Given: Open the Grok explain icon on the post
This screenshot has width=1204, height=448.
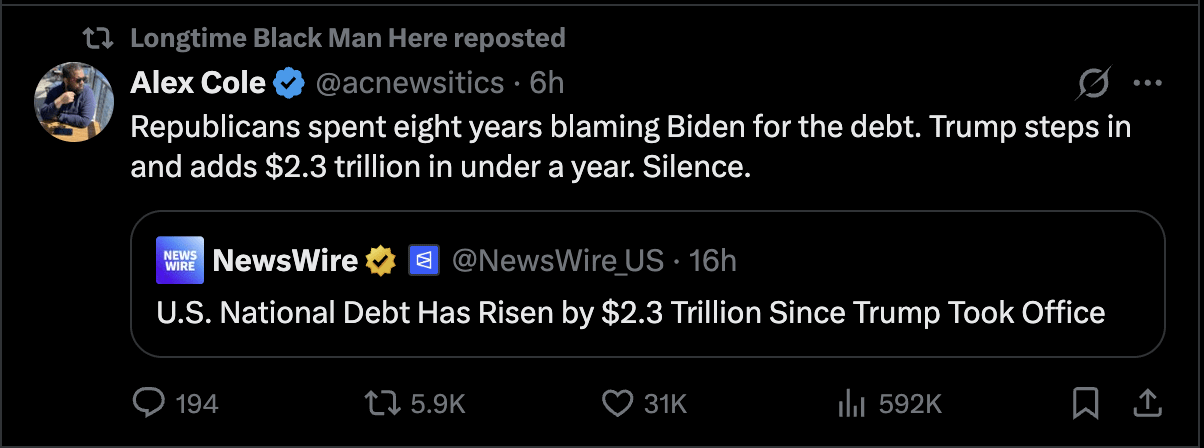Looking at the screenshot, I should click(1092, 85).
